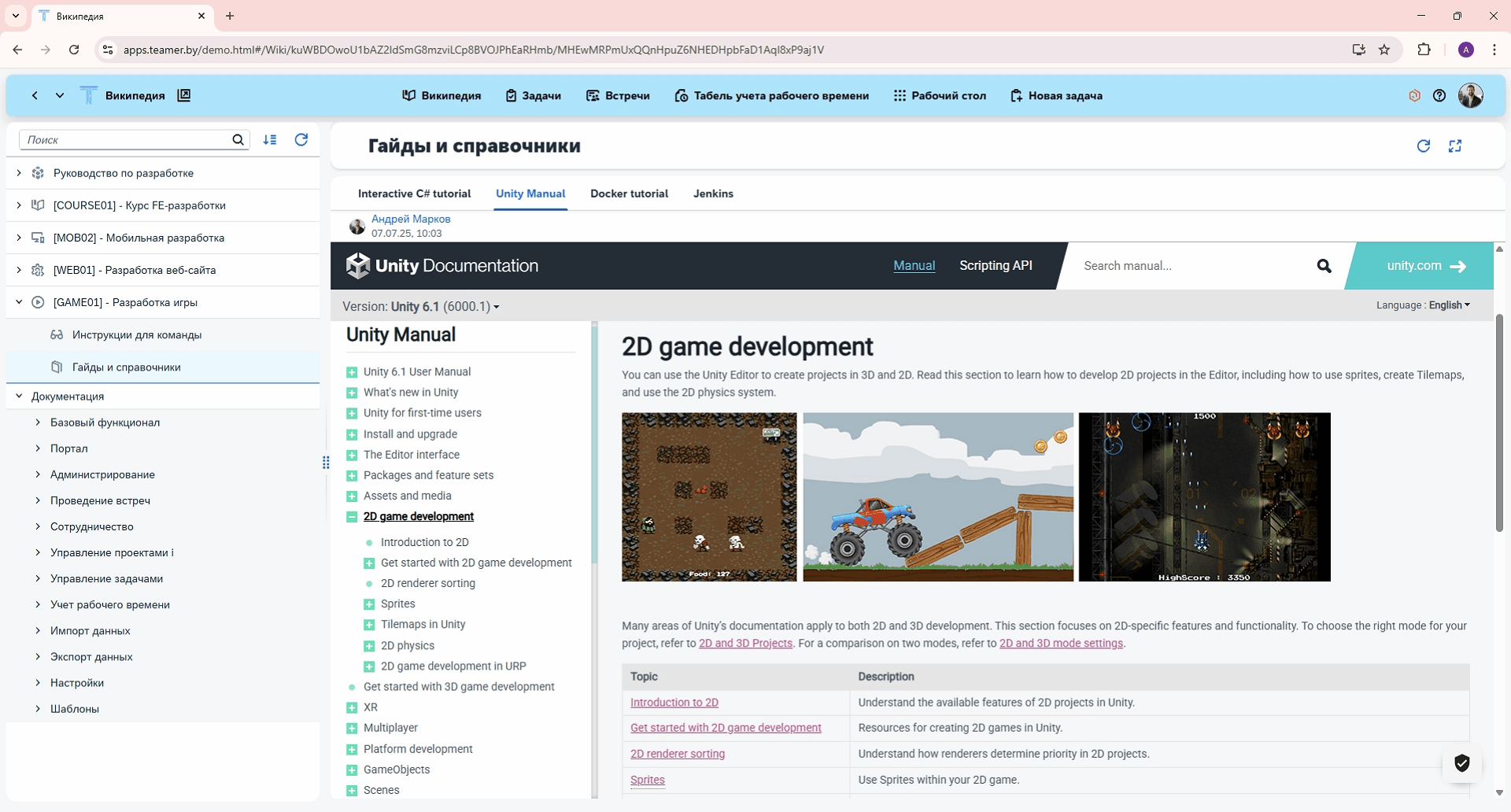Open the help question mark icon
The height and width of the screenshot is (812, 1511).
tap(1439, 95)
